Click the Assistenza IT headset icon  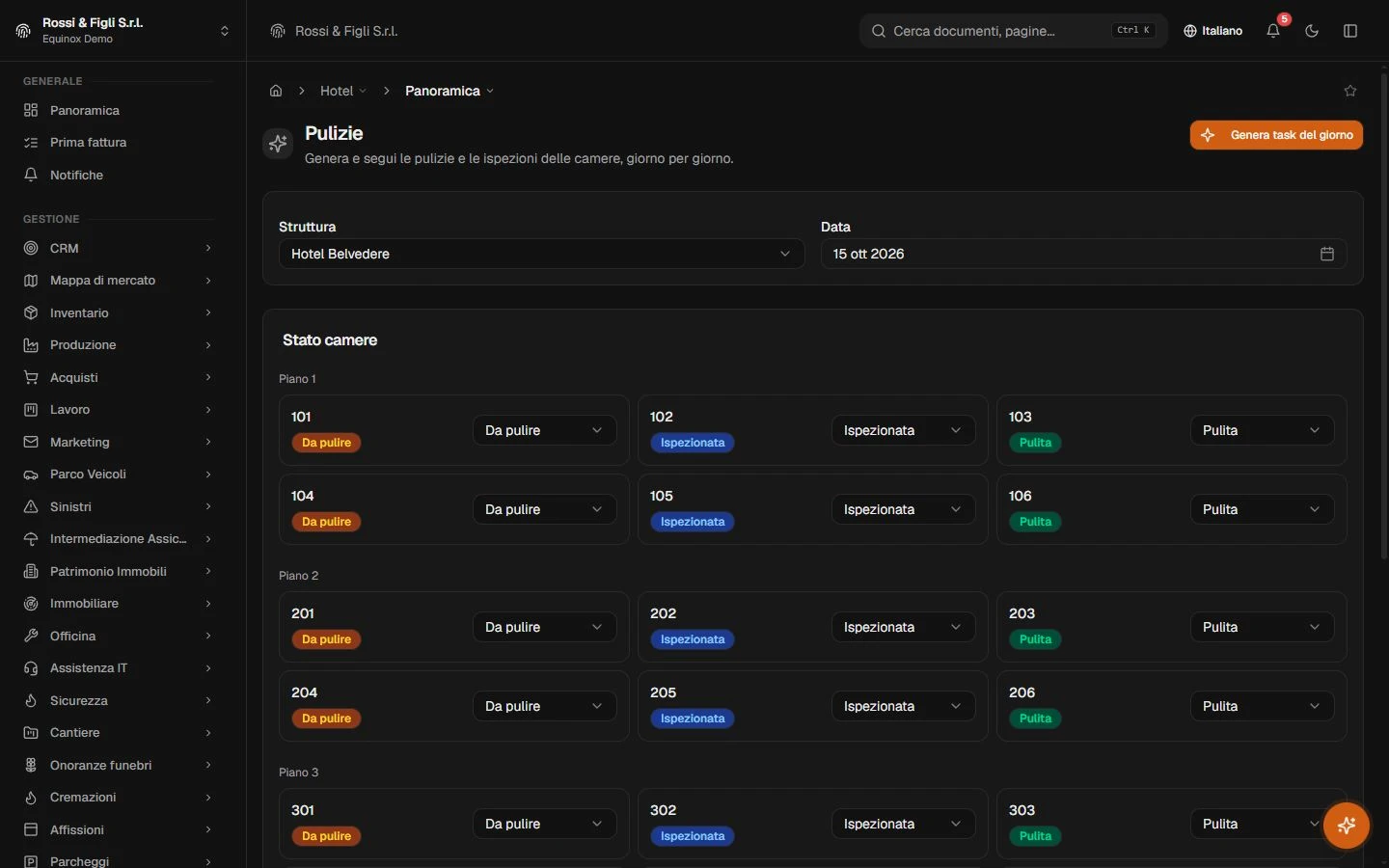pos(31,668)
